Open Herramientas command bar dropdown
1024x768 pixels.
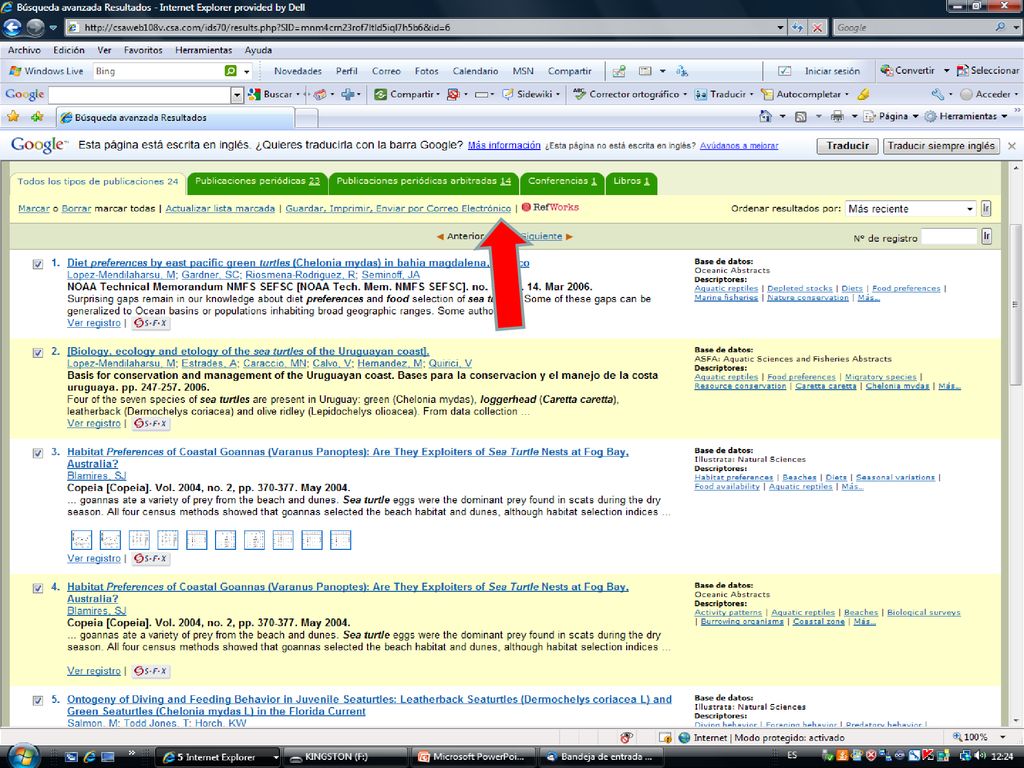pos(965,116)
